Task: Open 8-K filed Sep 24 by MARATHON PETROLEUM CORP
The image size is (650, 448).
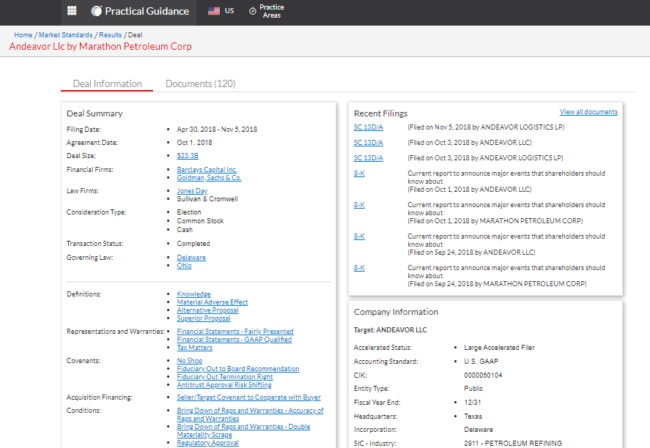Action: point(359,268)
